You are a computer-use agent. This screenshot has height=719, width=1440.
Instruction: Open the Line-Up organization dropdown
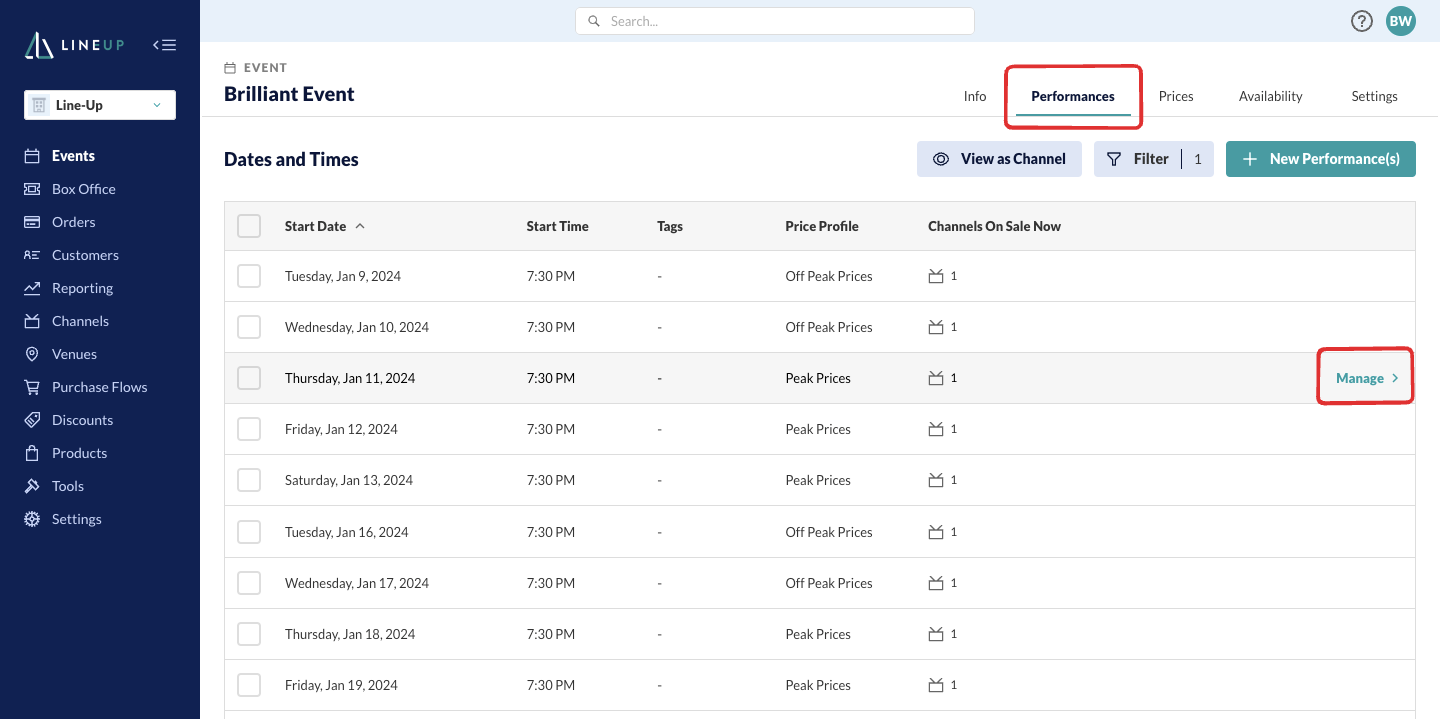[x=100, y=105]
